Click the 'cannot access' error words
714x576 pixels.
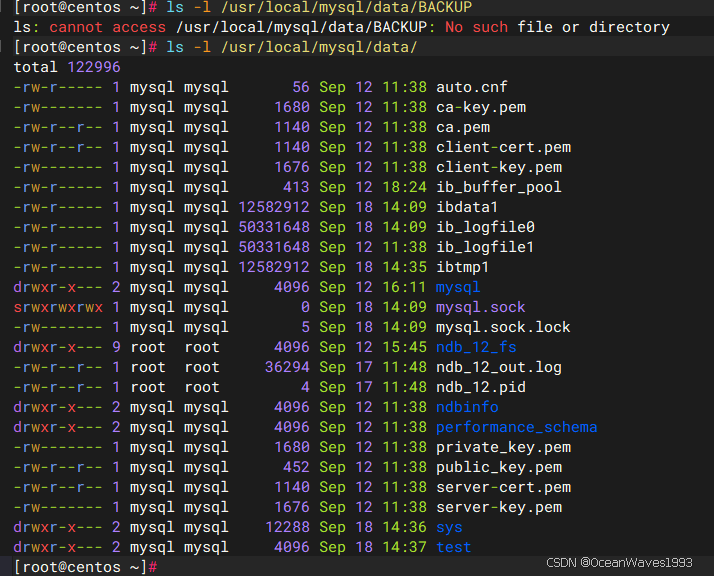point(107,27)
